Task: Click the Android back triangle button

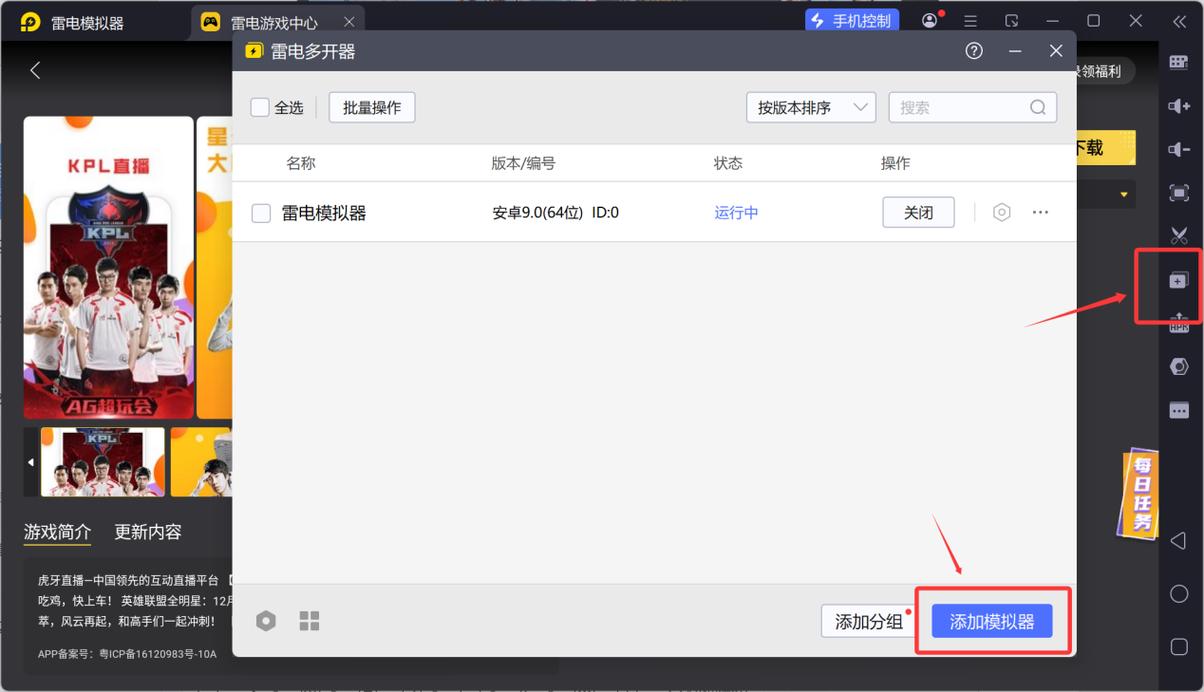Action: (x=1178, y=540)
